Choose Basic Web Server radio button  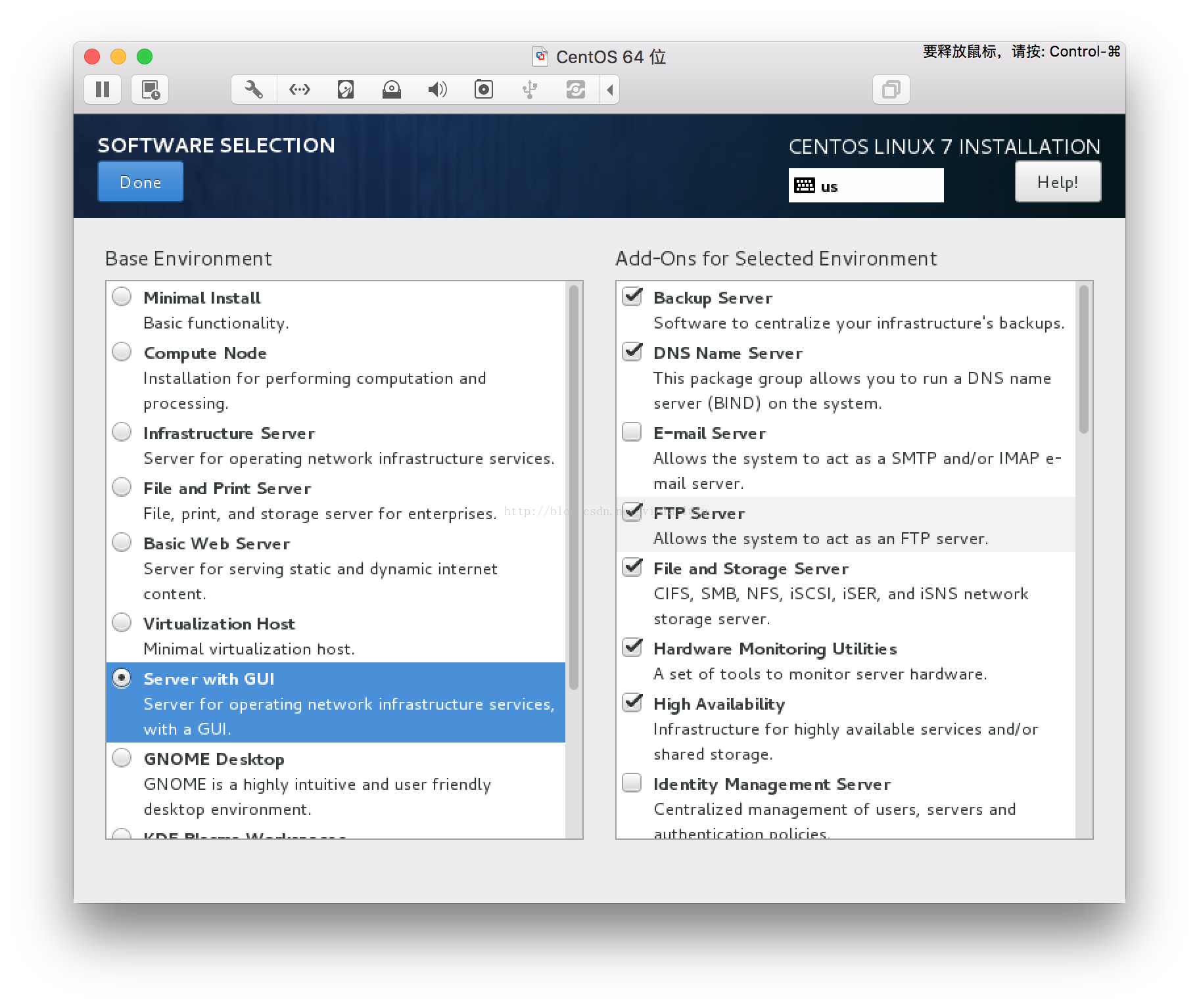tap(122, 543)
